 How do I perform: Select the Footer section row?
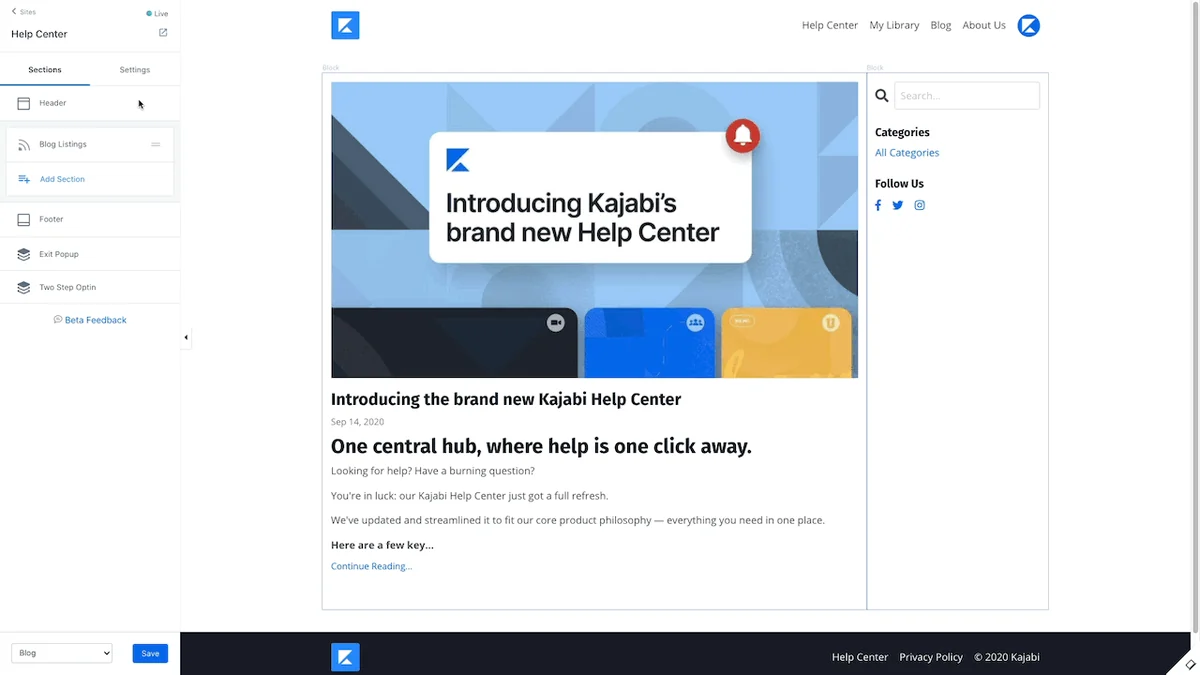90,219
